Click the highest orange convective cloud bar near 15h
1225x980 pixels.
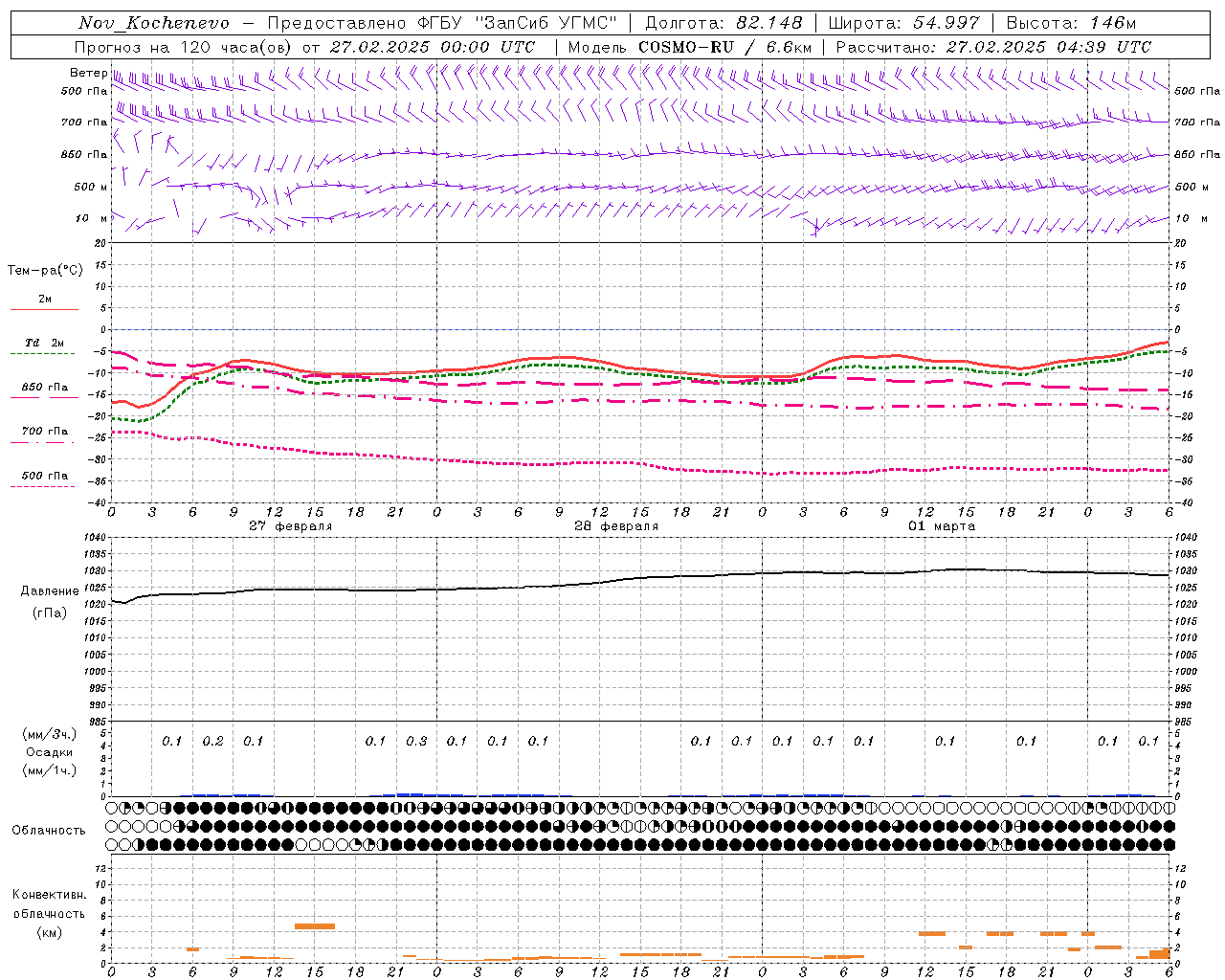315,925
